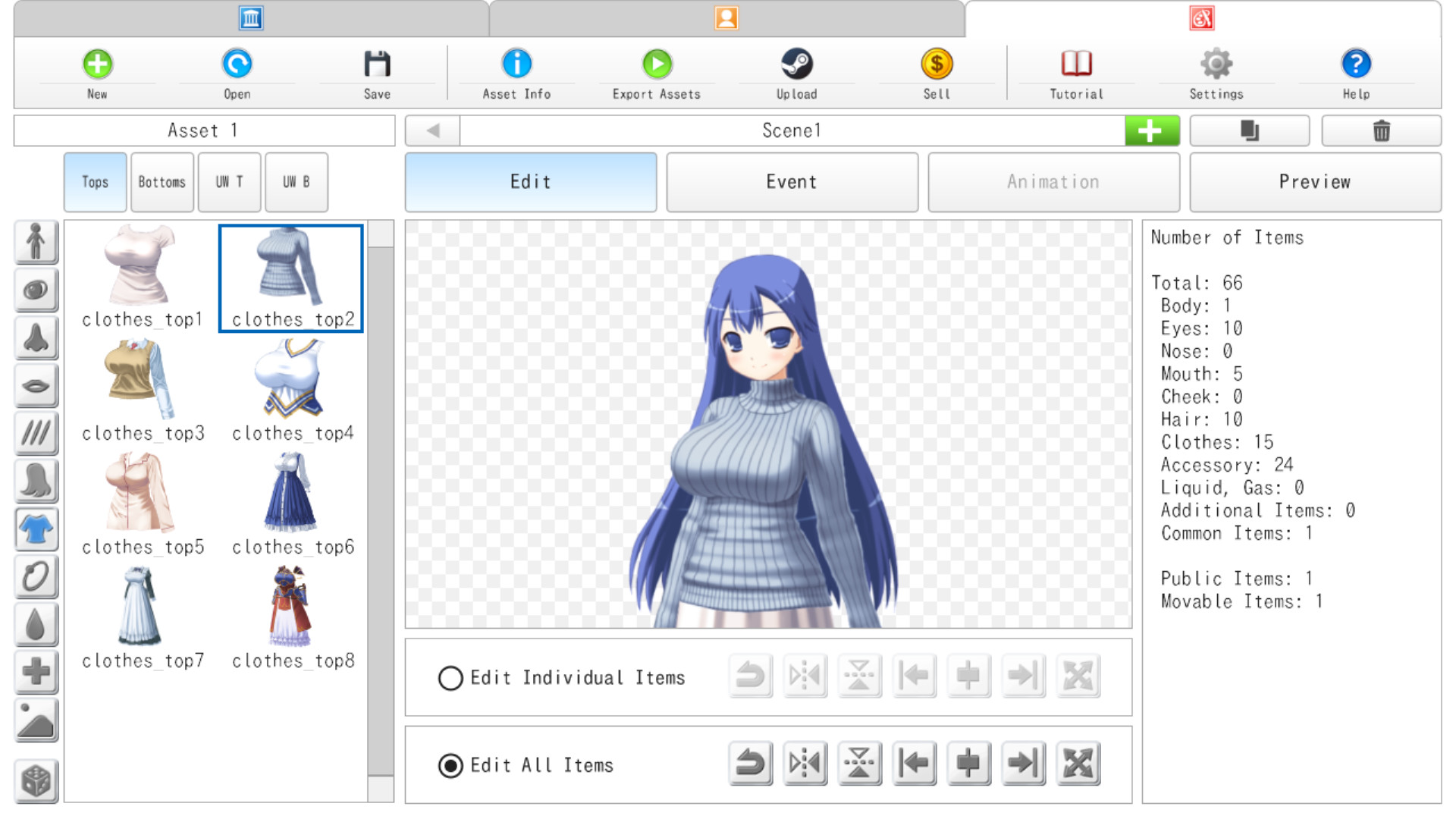1456x819 pixels.
Task: Upload the asset to Steam
Action: click(796, 72)
